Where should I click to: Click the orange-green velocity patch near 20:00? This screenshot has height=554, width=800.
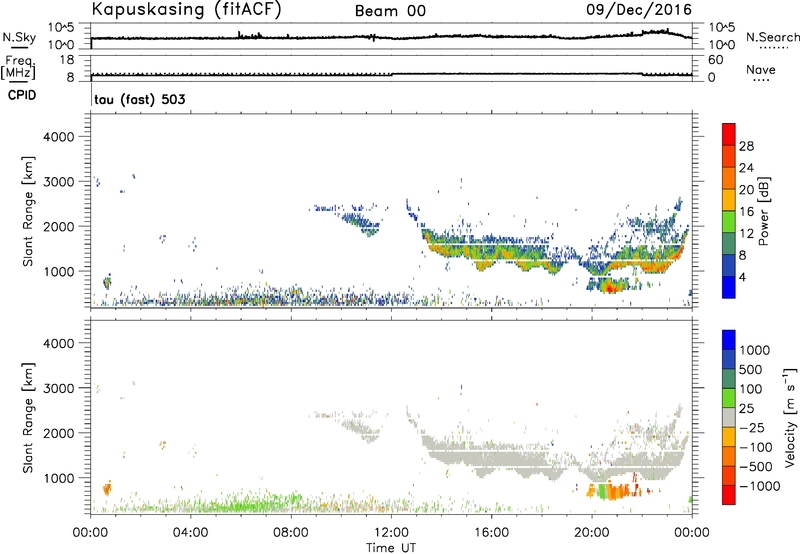coord(610,491)
